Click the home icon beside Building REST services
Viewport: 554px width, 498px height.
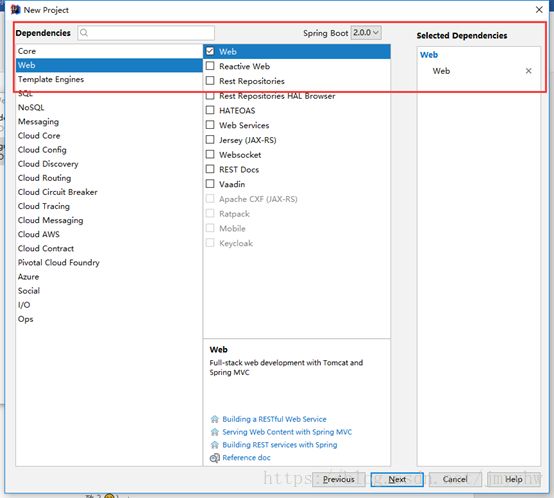(x=214, y=445)
